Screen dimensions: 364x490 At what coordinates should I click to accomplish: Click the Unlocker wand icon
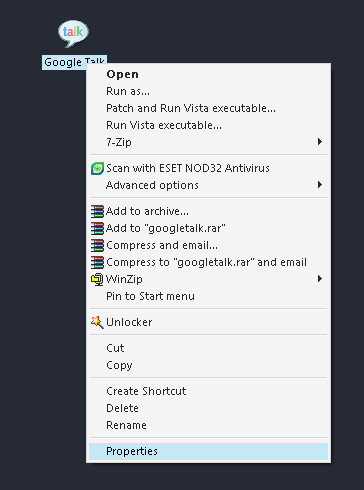click(x=97, y=322)
